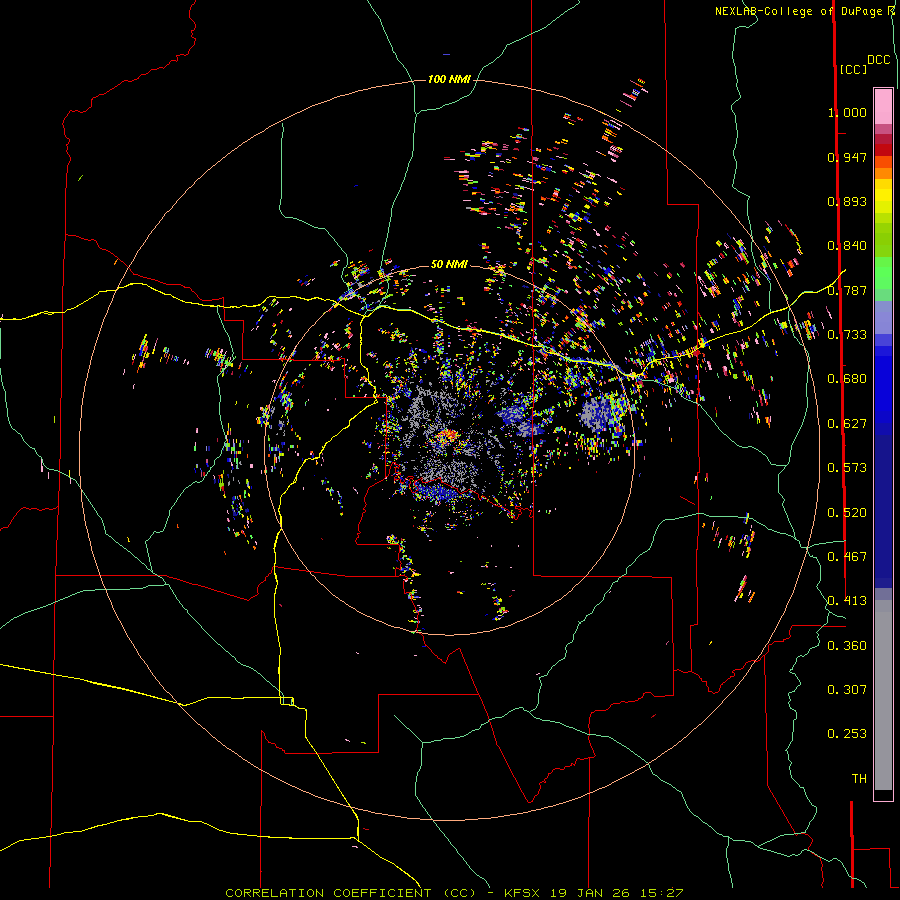Viewport: 900px width, 900px height.
Task: Click the 0.253 scale value
Action: point(847,734)
